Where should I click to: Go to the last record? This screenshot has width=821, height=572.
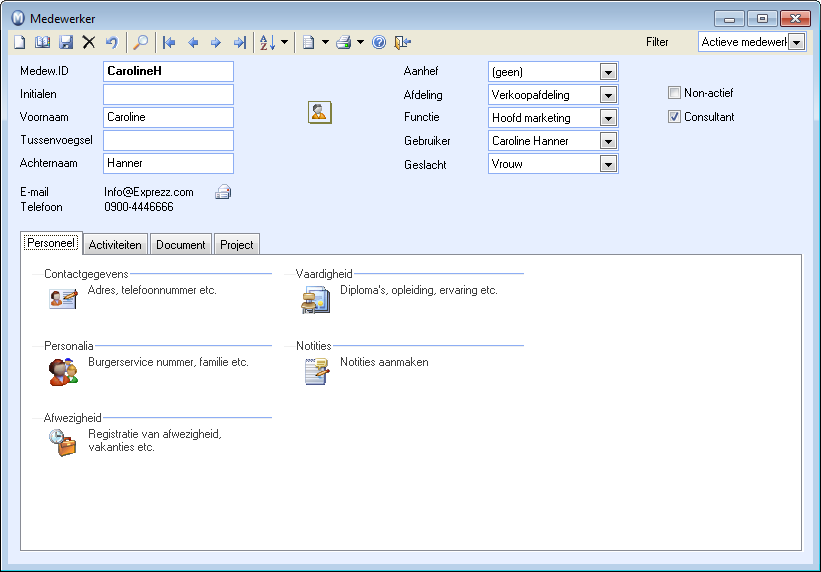click(x=239, y=42)
